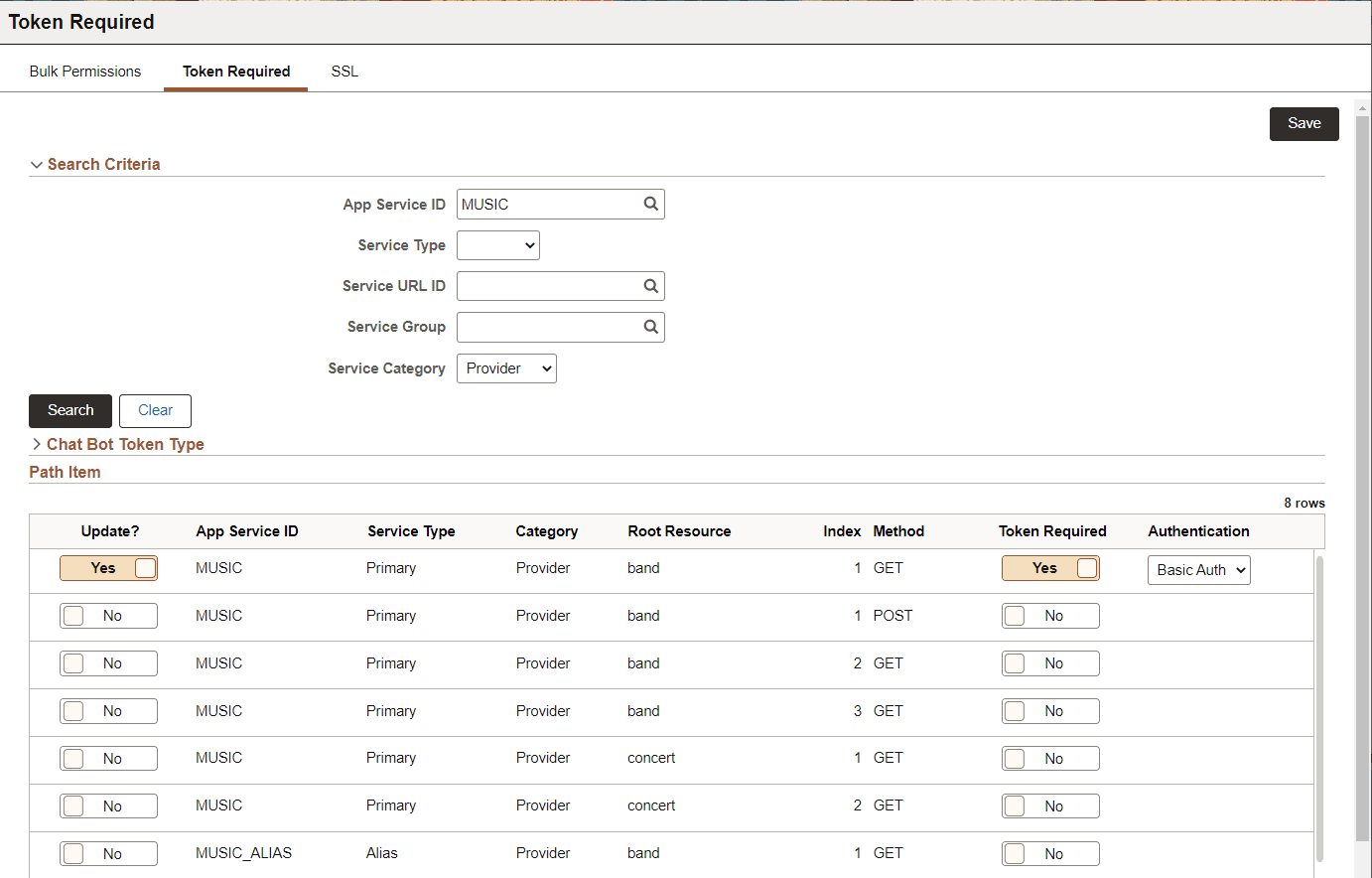1372x878 pixels.
Task: Enable Token Required for the MUSIC_ALIAS row
Action: tap(1050, 854)
